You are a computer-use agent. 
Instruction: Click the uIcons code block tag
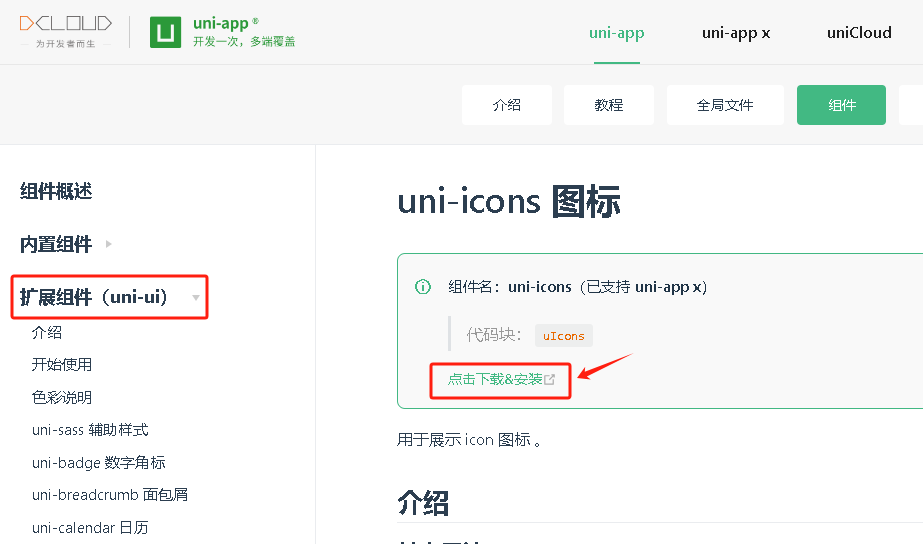click(x=563, y=336)
